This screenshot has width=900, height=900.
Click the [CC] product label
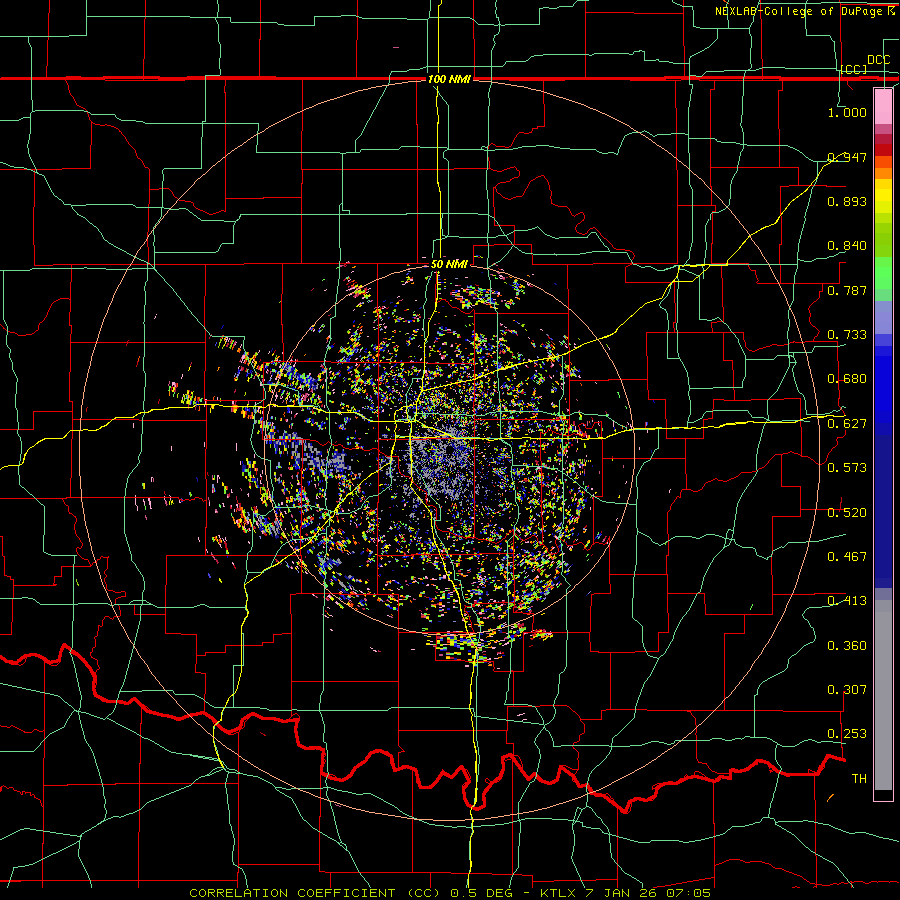pyautogui.click(x=854, y=69)
